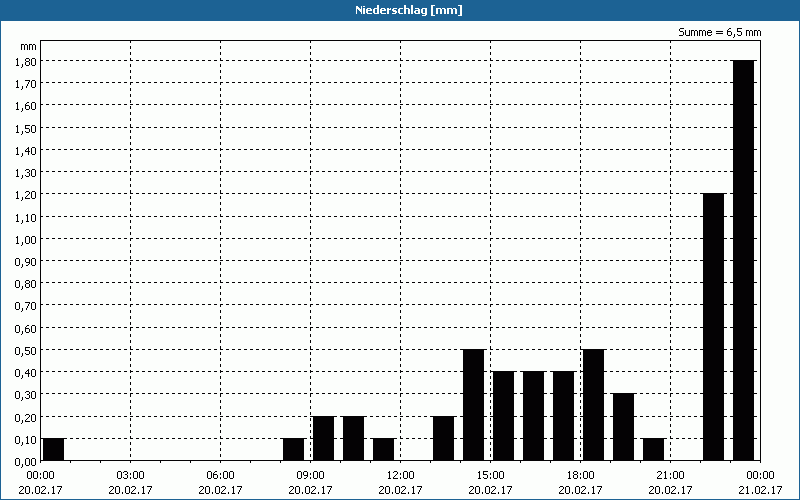The height and width of the screenshot is (500, 800).
Task: Select the 0,50 bar just before 15:00
Action: 473,405
